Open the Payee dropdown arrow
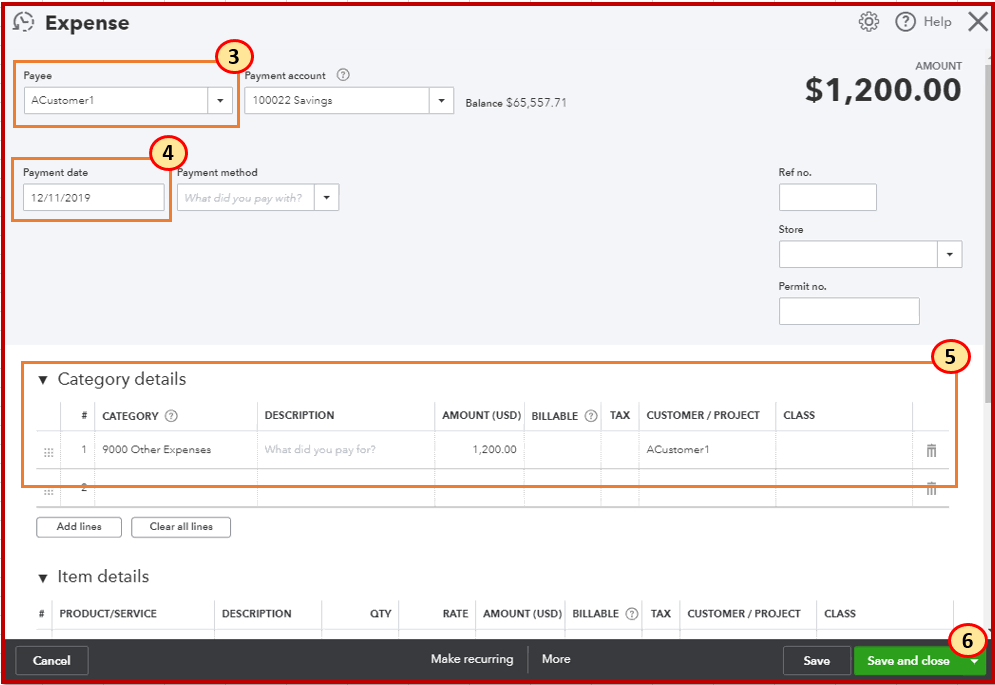Viewport: 995px width, 685px height. 220,100
